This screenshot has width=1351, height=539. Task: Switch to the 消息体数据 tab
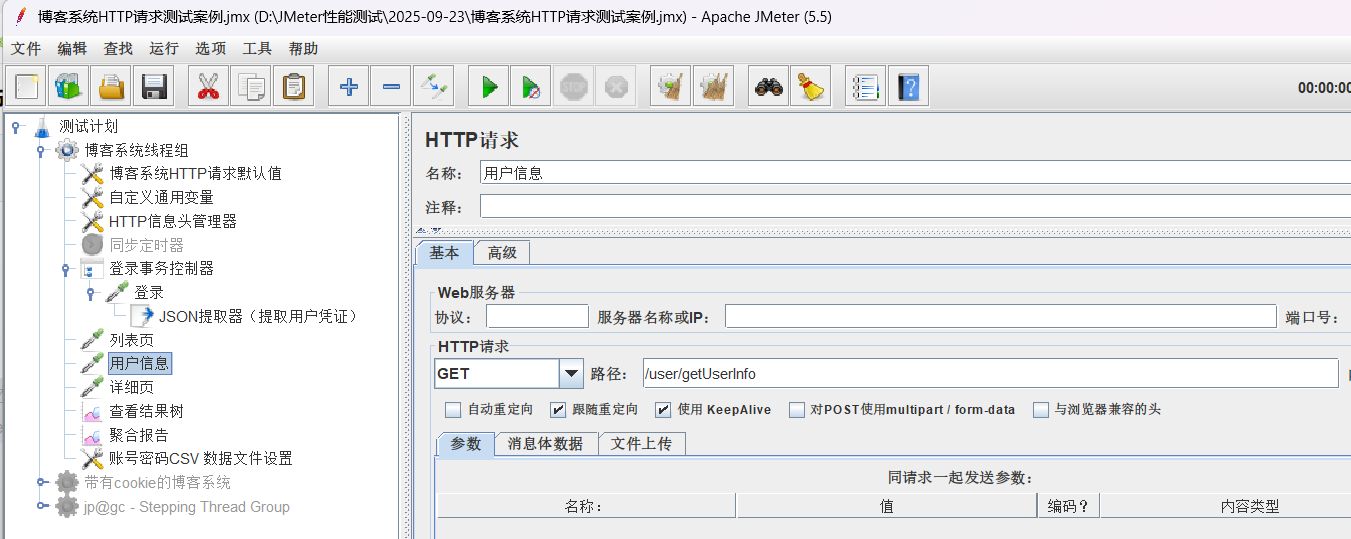point(546,444)
